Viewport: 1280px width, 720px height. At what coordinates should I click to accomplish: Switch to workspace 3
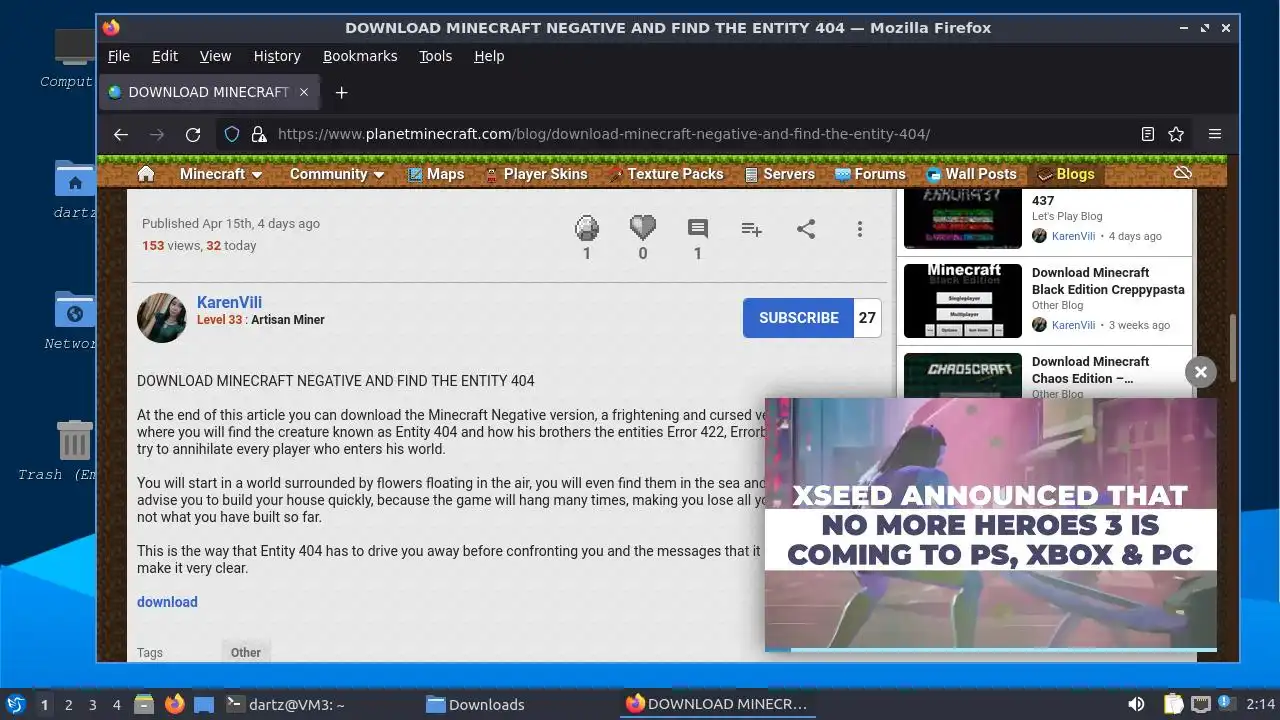pyautogui.click(x=92, y=704)
